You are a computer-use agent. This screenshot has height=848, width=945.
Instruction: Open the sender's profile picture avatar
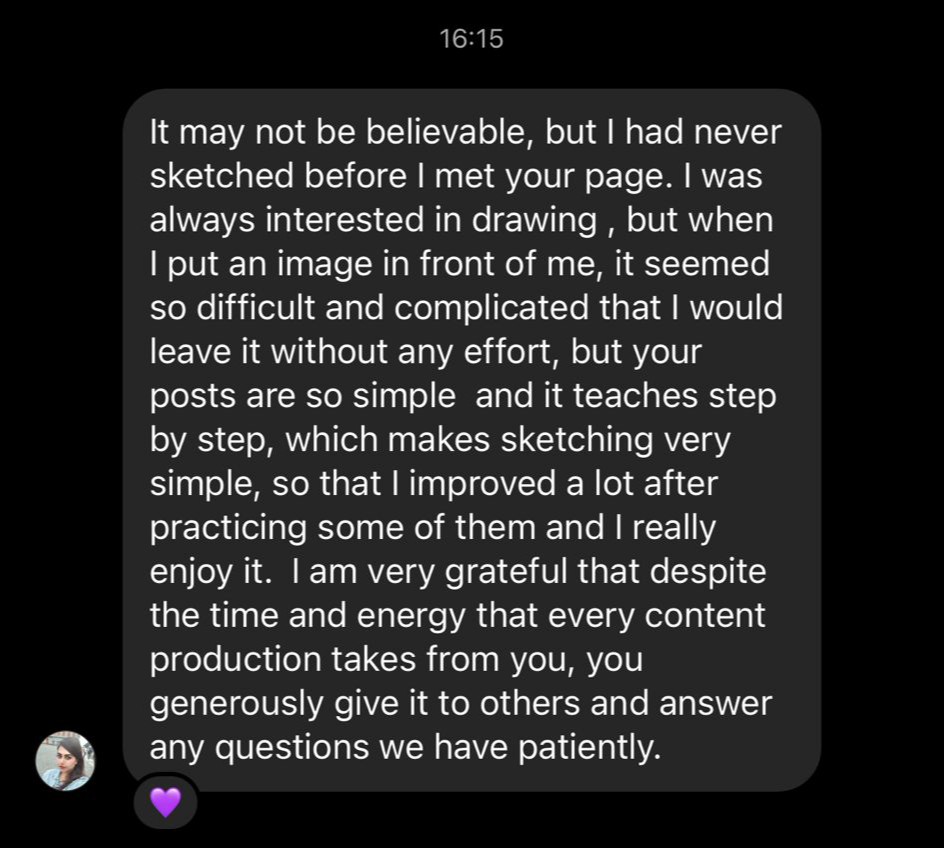click(x=66, y=760)
